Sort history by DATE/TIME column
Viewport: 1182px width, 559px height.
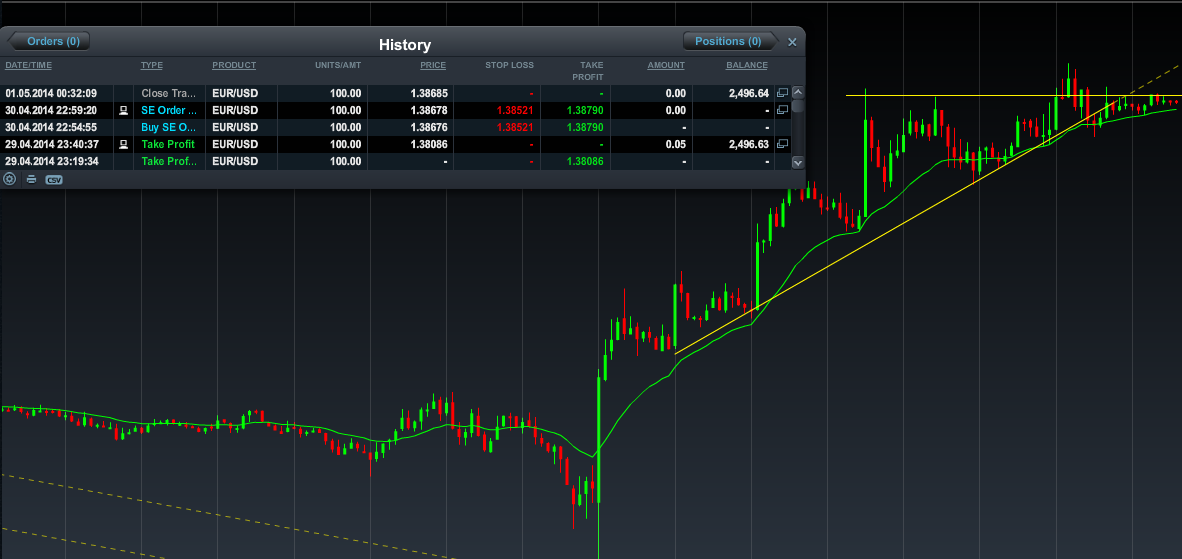(x=29, y=66)
